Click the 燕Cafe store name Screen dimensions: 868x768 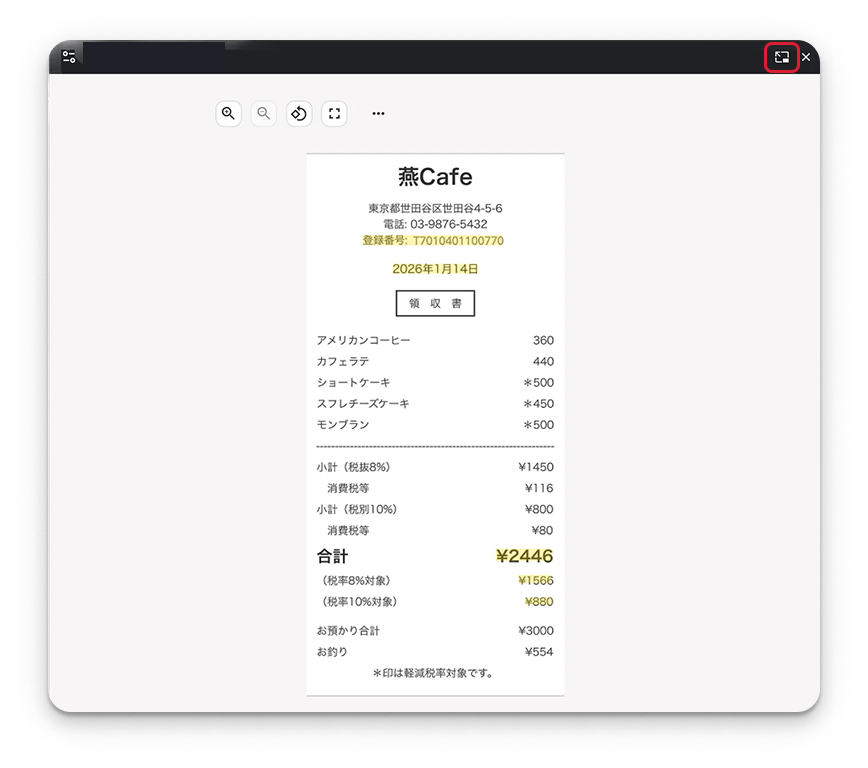pyautogui.click(x=435, y=177)
